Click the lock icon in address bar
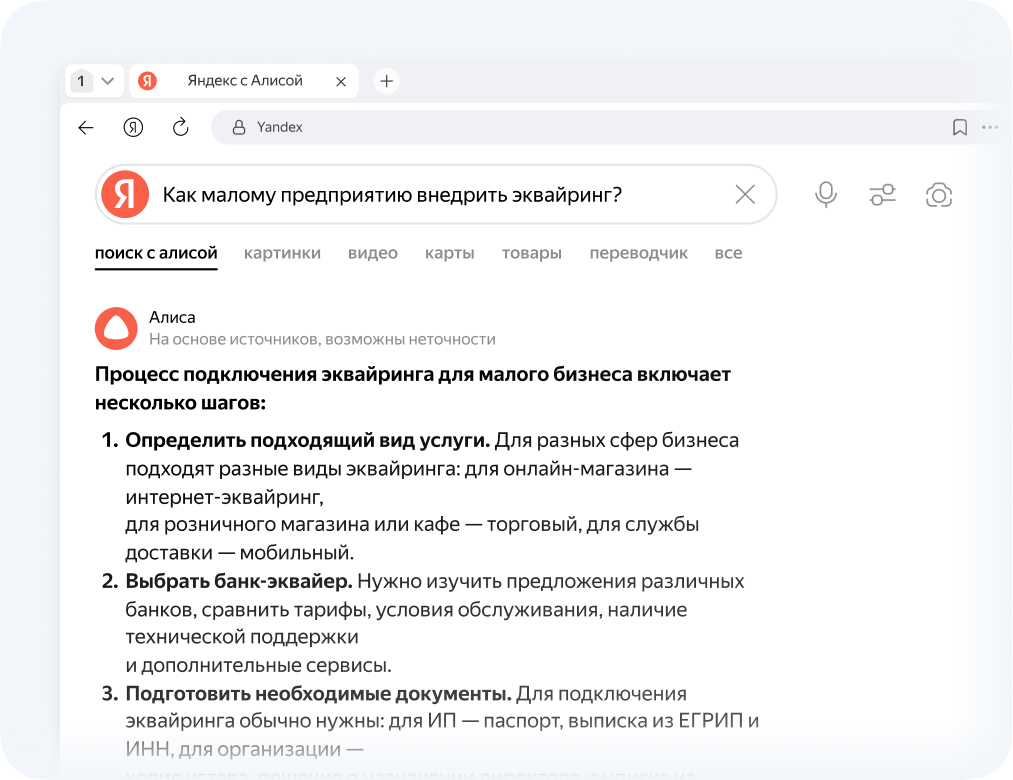 click(239, 127)
